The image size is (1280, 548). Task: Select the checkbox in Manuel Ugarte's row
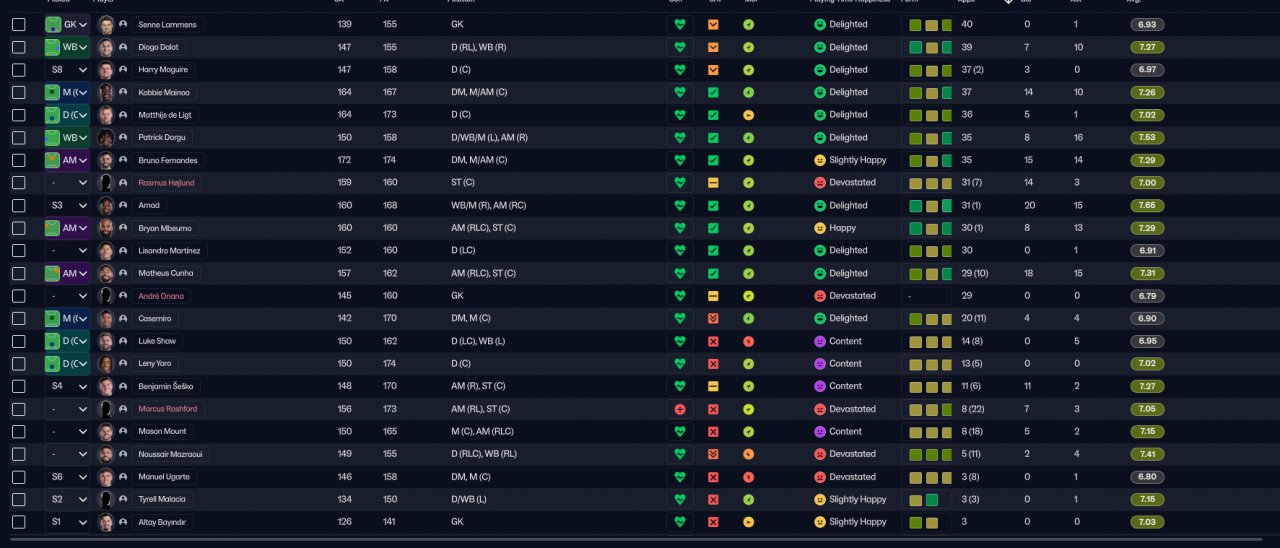(x=19, y=477)
